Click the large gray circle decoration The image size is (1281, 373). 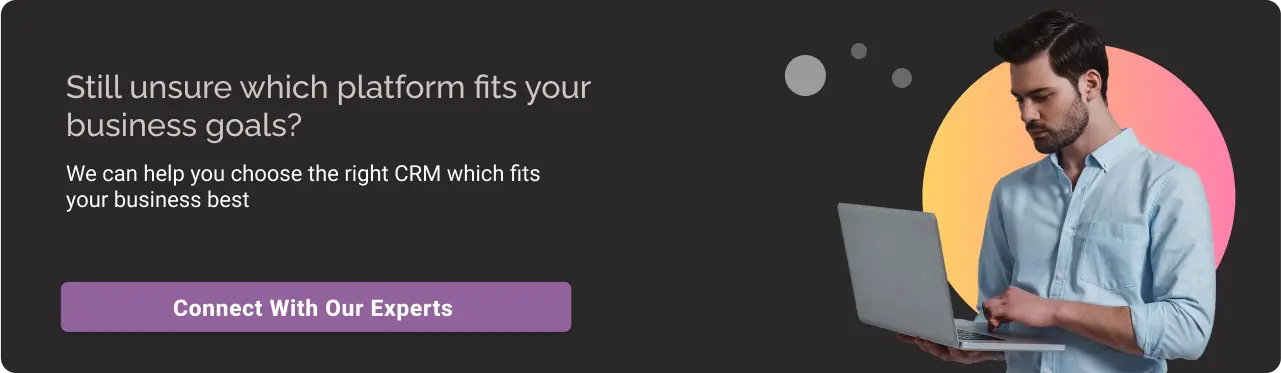click(805, 75)
